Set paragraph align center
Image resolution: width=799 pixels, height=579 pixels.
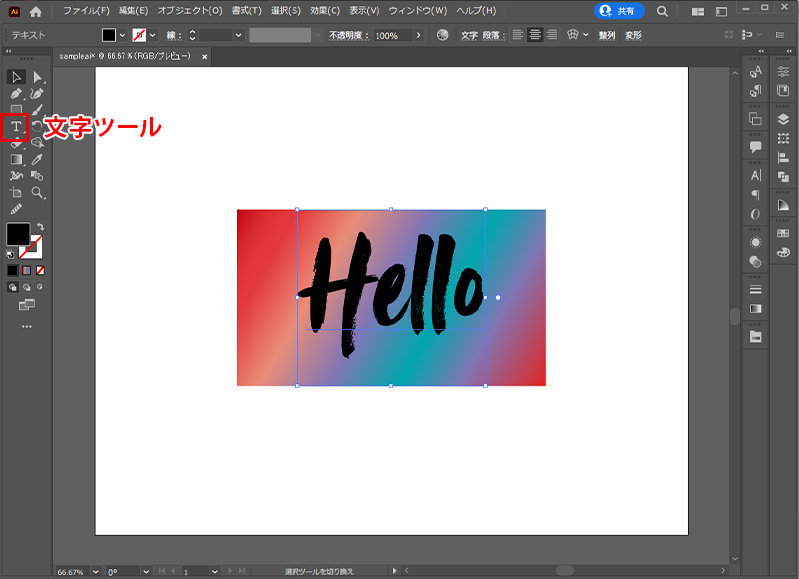tap(535, 35)
